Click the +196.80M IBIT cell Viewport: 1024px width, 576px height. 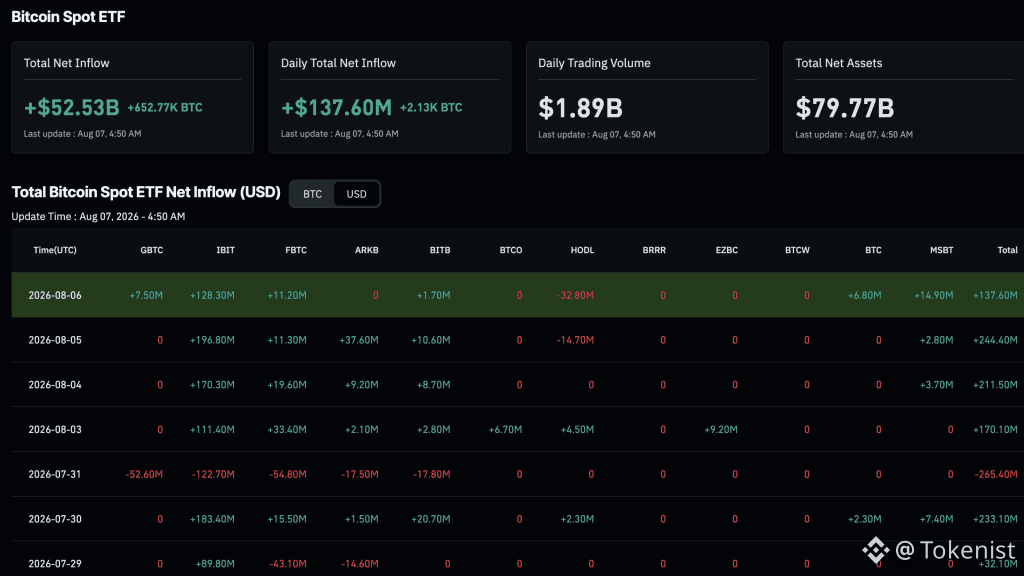click(x=212, y=340)
